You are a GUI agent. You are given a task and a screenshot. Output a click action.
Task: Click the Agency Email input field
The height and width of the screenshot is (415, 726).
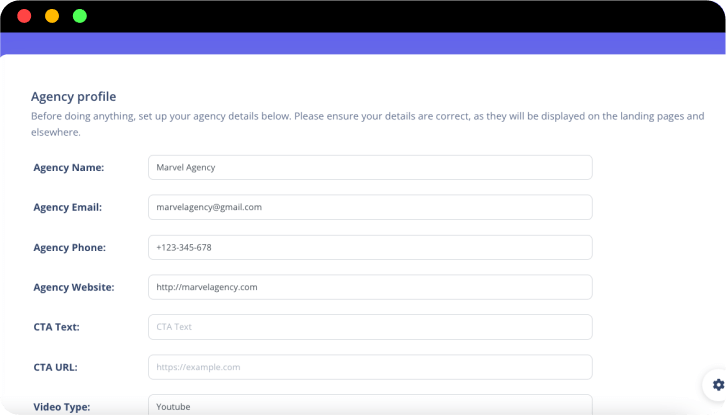[x=370, y=207]
